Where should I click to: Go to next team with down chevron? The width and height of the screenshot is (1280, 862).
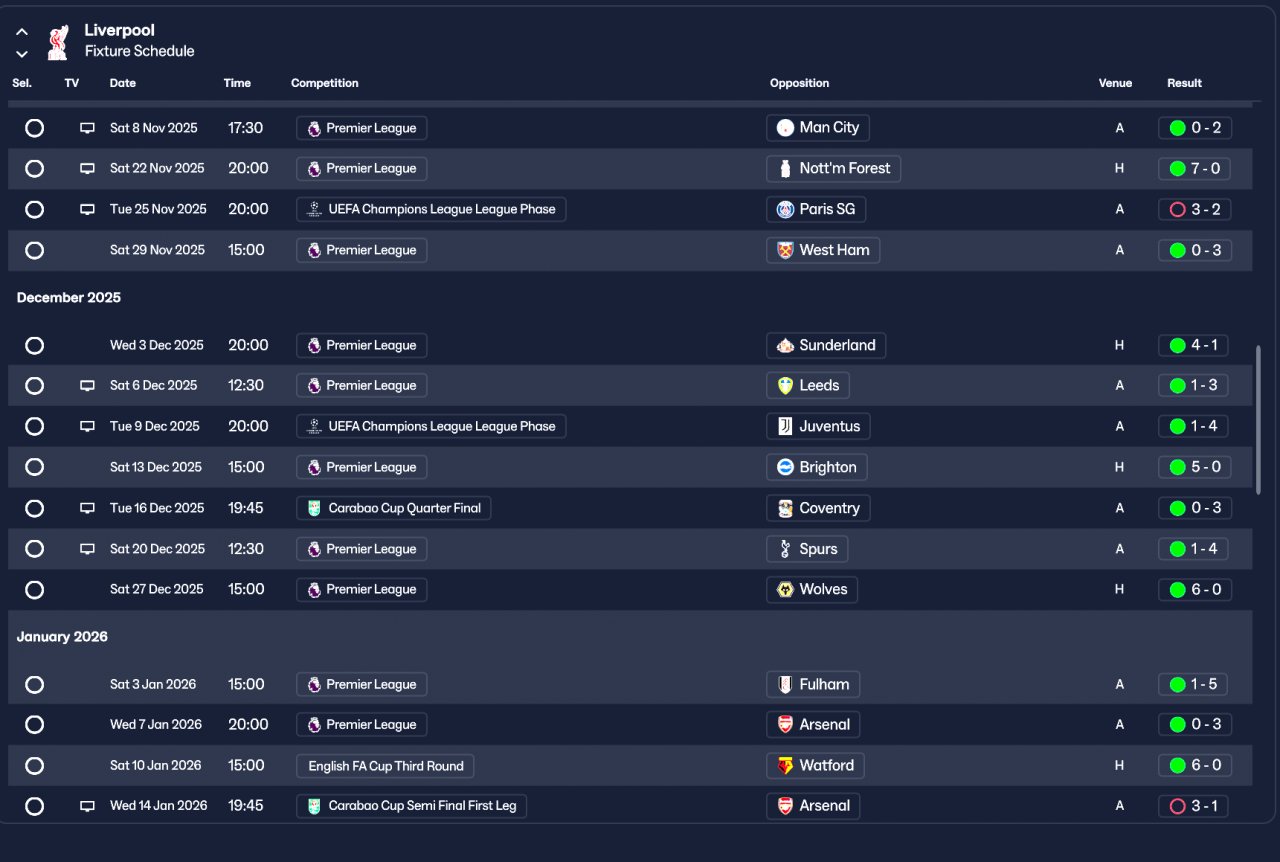[22, 54]
